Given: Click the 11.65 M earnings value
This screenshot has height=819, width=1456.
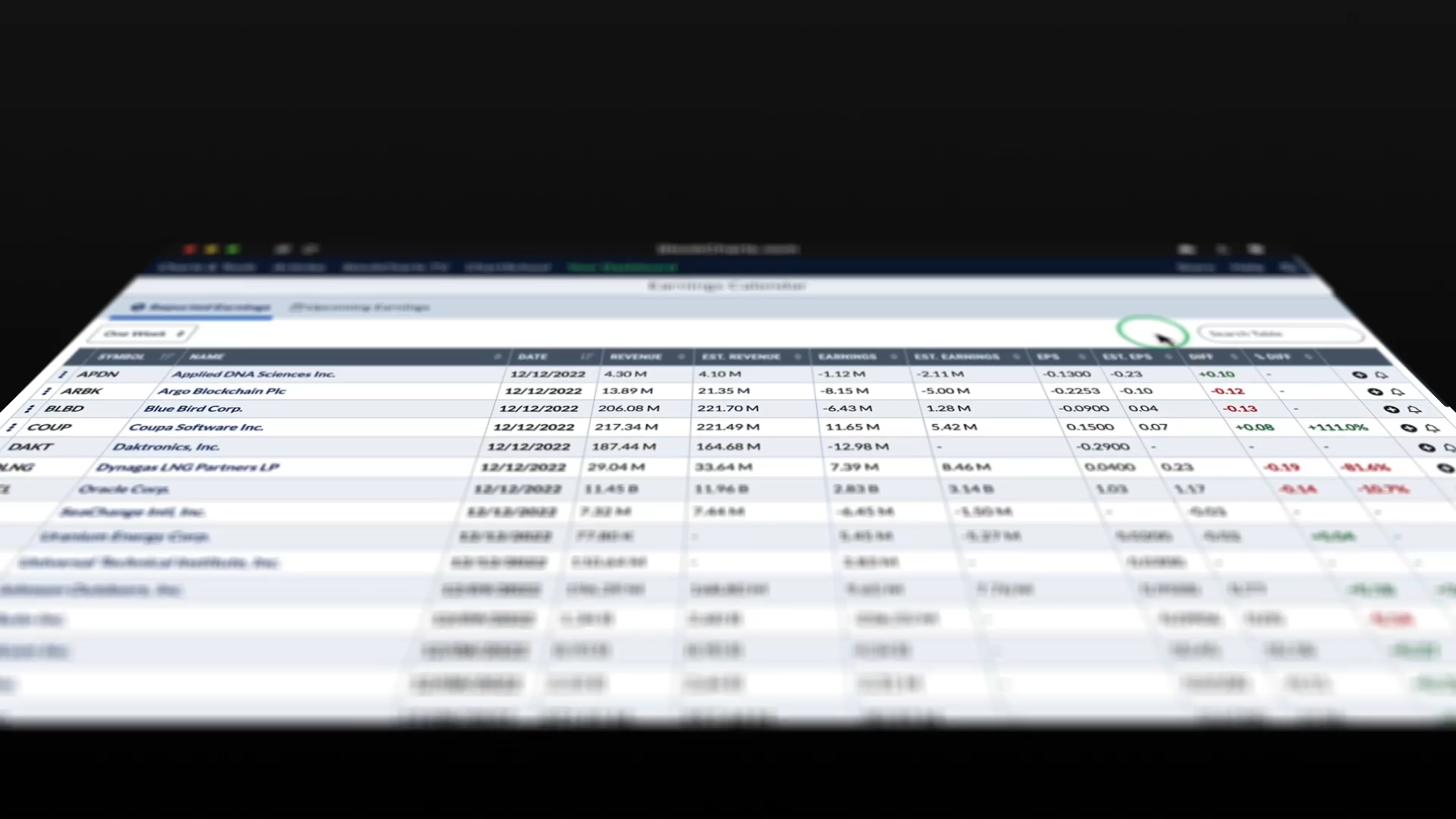Looking at the screenshot, I should tap(852, 428).
